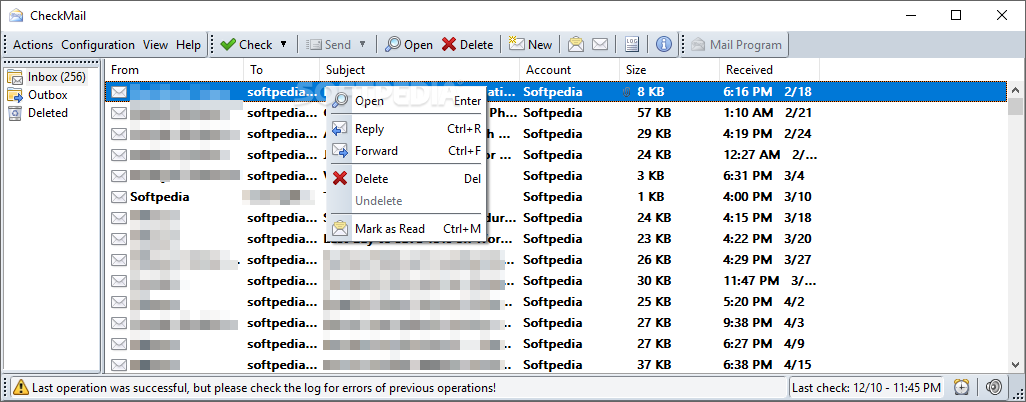The image size is (1026, 402).
Task: Click the 'Last check: 12/10 - 11:45 PM' status text
Action: point(866,388)
